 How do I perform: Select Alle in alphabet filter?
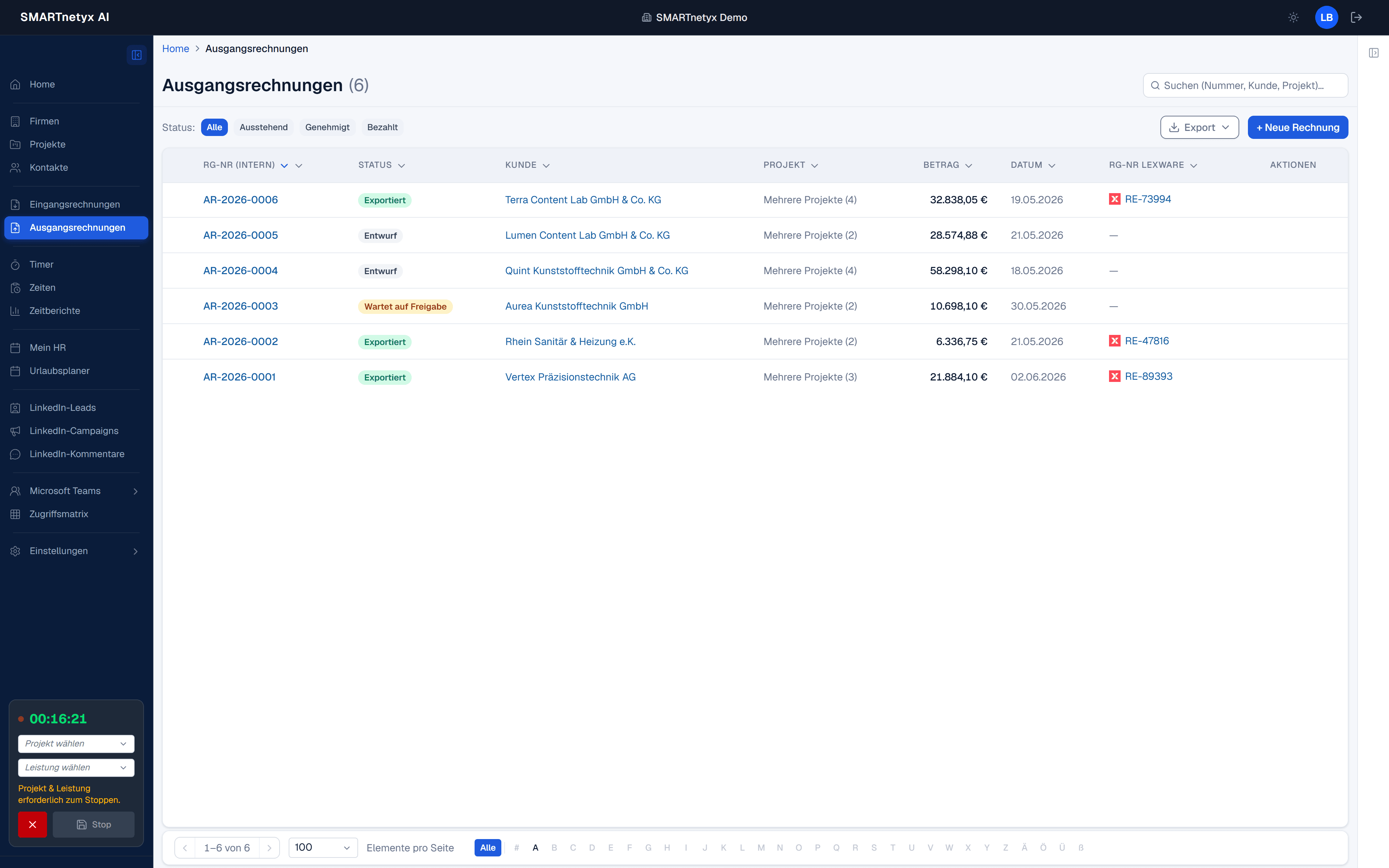point(487,848)
